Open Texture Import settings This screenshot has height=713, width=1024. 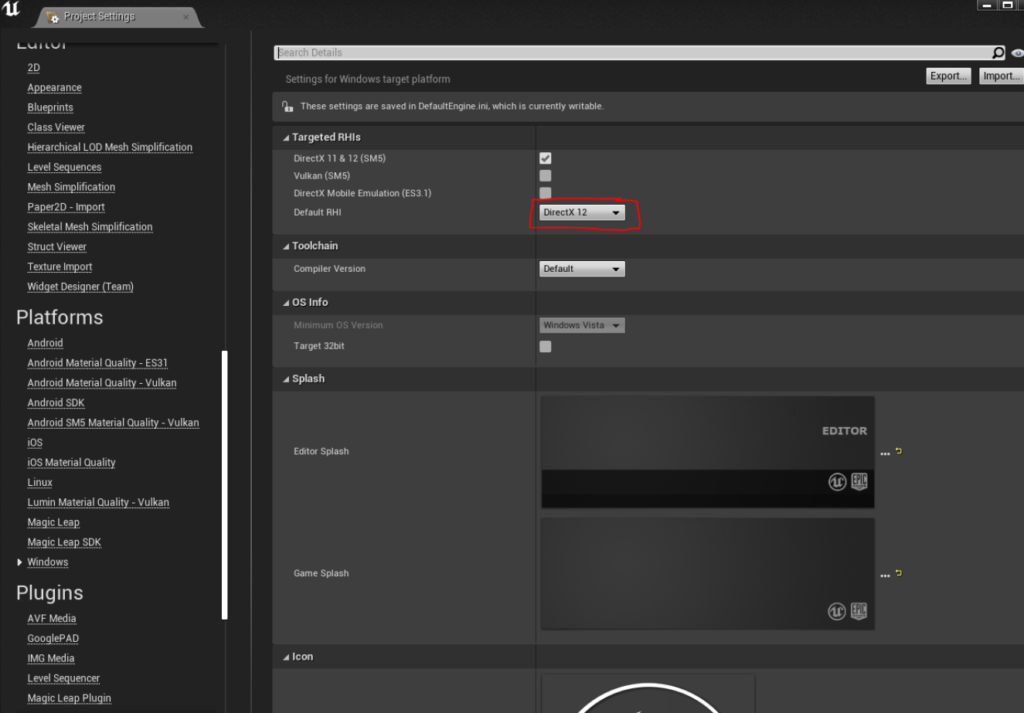tap(59, 267)
